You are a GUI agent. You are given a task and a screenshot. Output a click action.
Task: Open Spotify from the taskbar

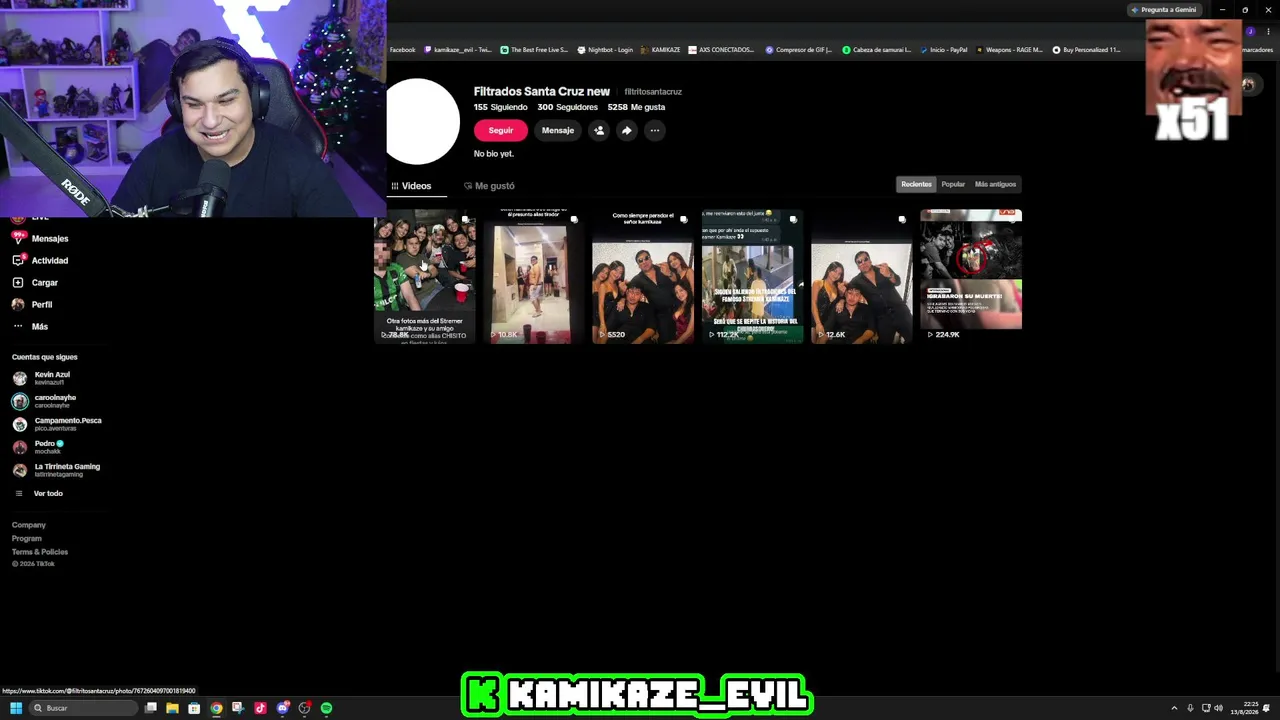327,708
